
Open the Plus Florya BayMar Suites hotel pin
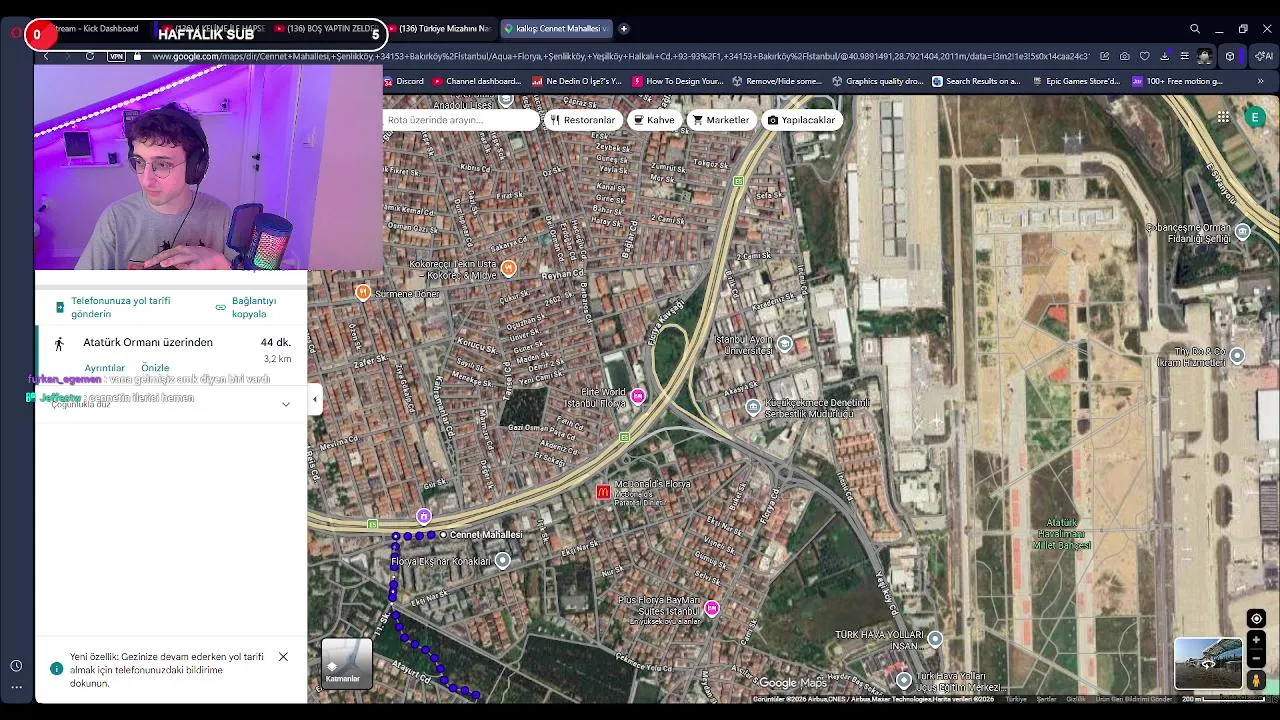pos(712,608)
